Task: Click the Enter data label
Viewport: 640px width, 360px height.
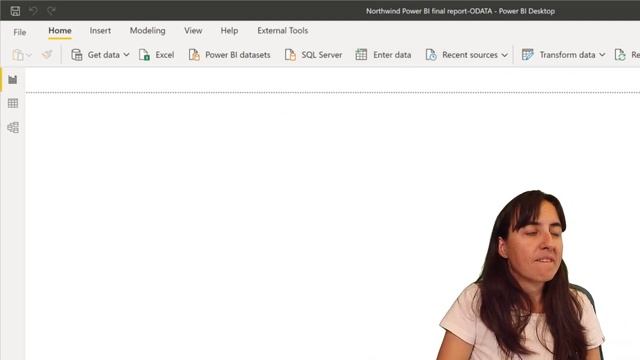Action: (x=392, y=55)
